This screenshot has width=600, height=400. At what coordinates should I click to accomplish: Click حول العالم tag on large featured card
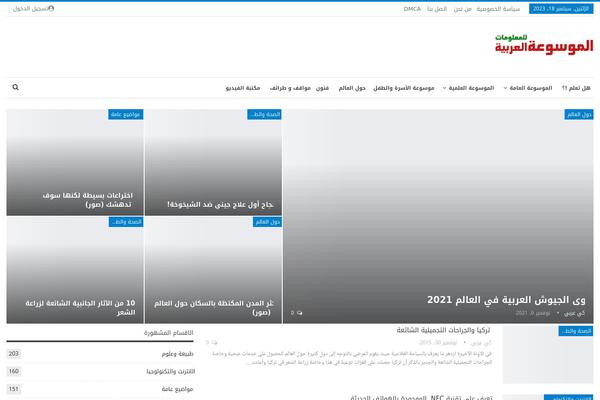coord(579,114)
